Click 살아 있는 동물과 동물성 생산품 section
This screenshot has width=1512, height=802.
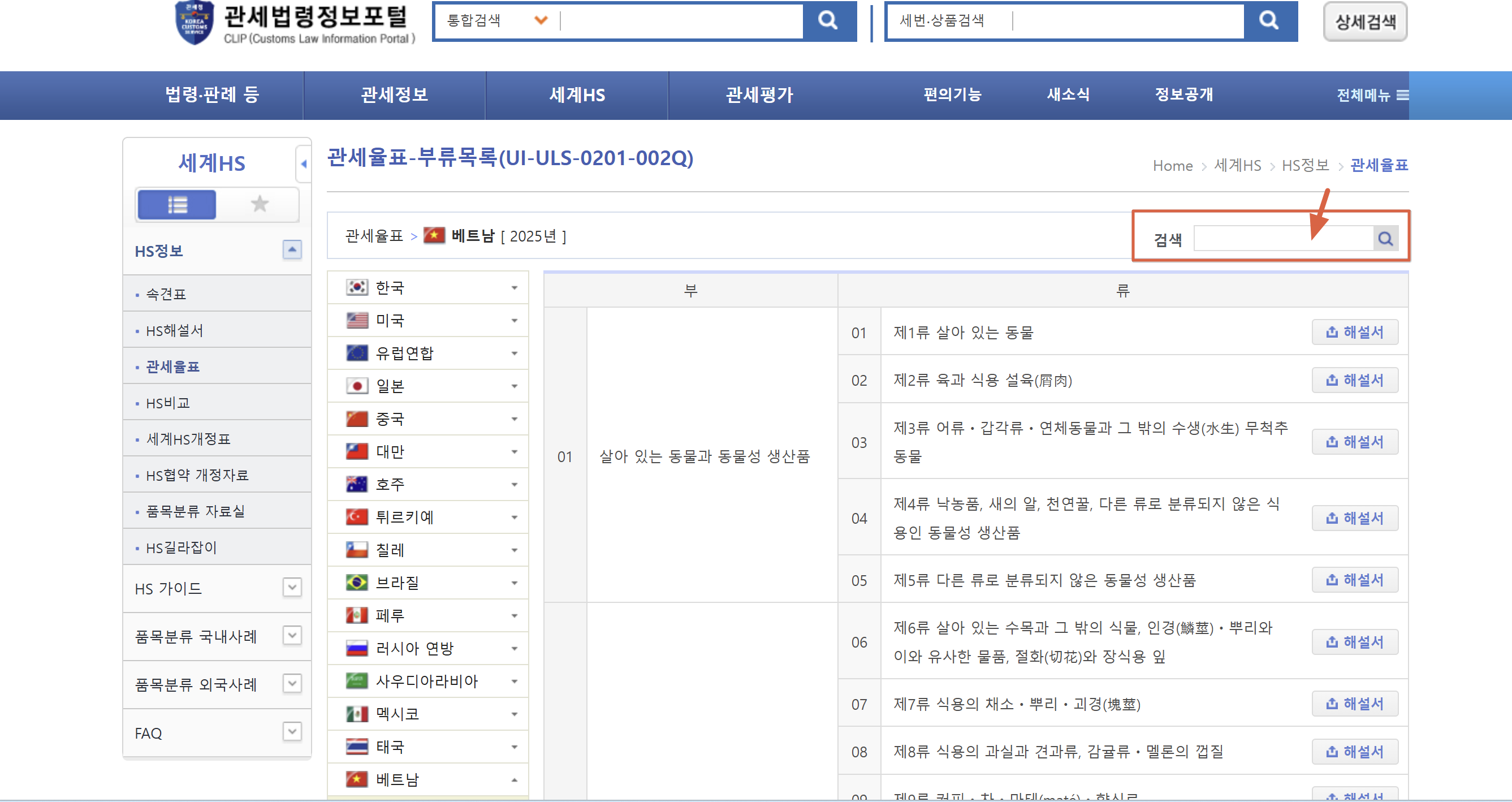pos(705,456)
